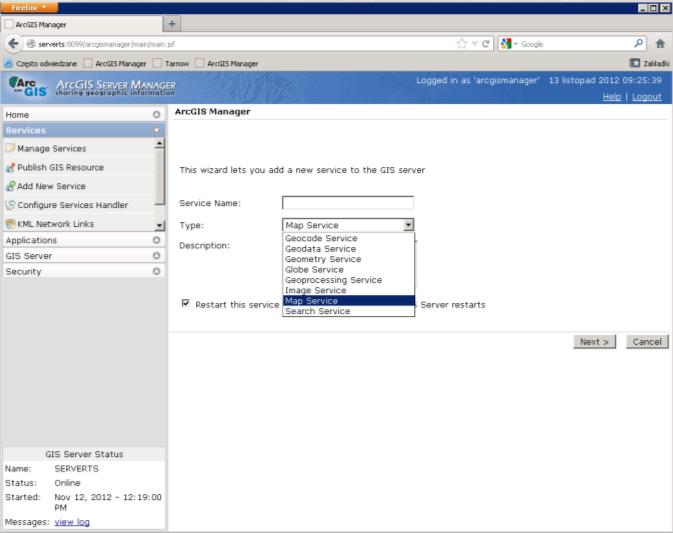Select Geometry Service from the list
The image size is (673, 533).
[x=349, y=259]
